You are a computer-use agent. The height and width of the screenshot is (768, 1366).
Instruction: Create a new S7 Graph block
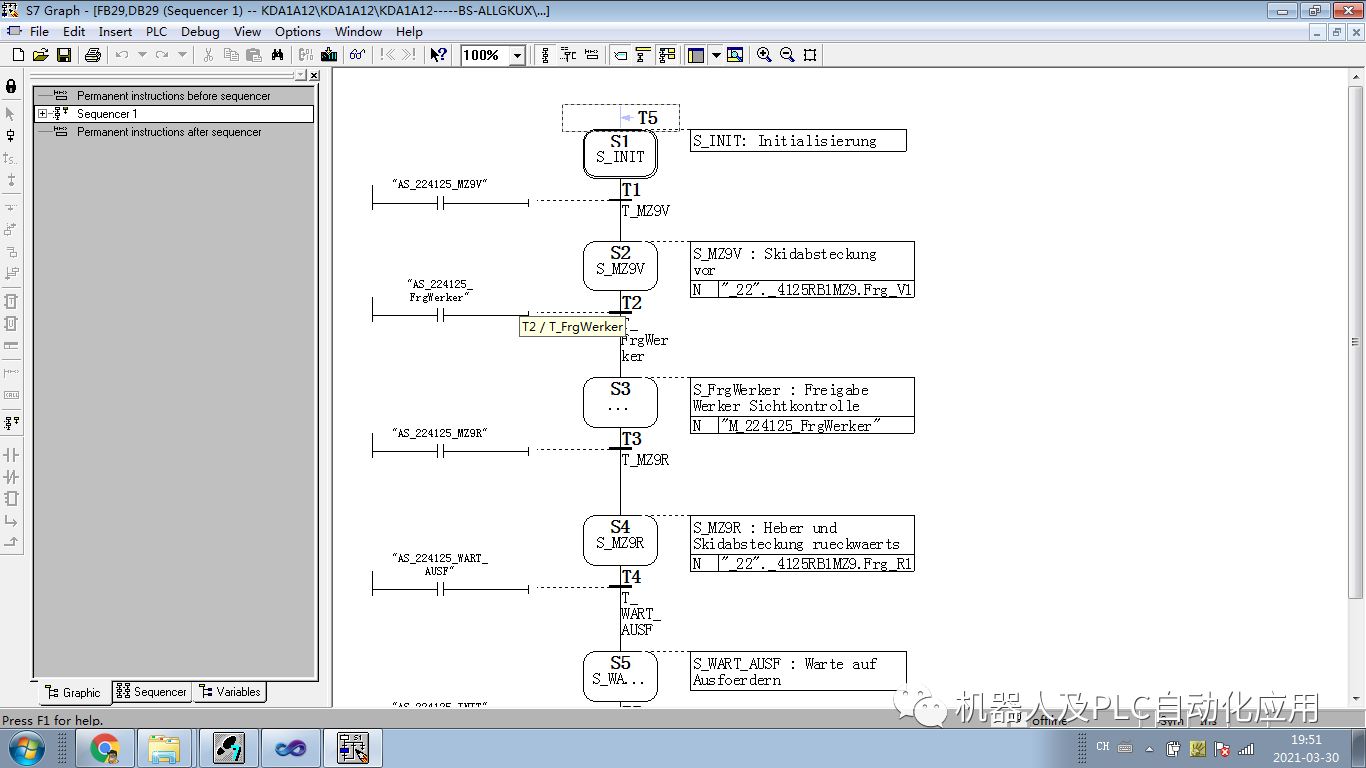tap(18, 55)
